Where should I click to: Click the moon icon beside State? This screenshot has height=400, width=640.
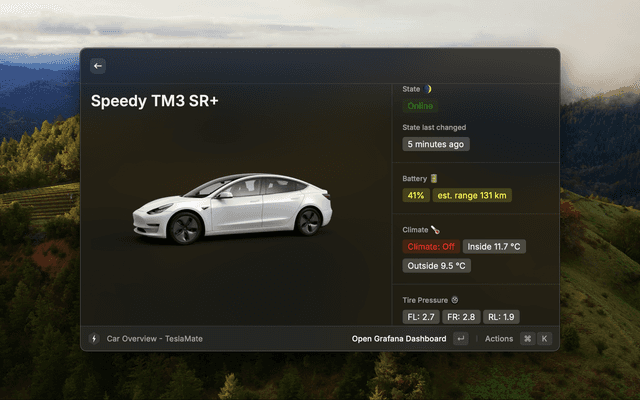pyautogui.click(x=428, y=89)
